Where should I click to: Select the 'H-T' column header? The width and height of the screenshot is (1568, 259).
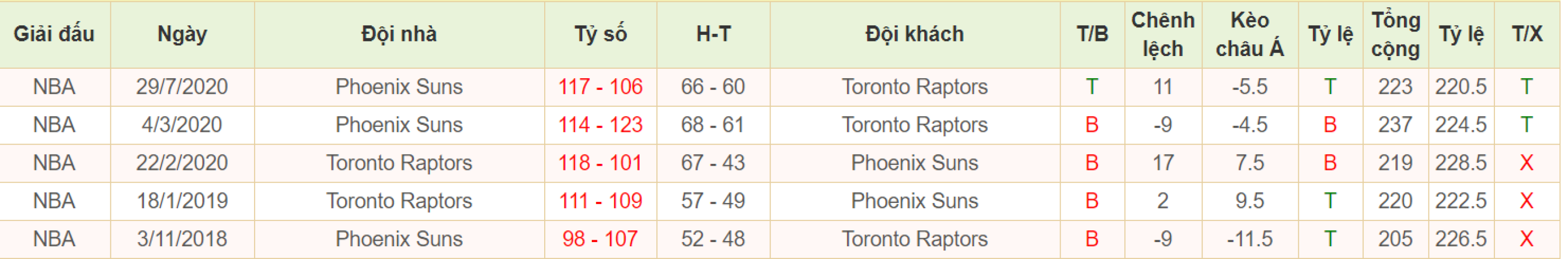pos(713,34)
